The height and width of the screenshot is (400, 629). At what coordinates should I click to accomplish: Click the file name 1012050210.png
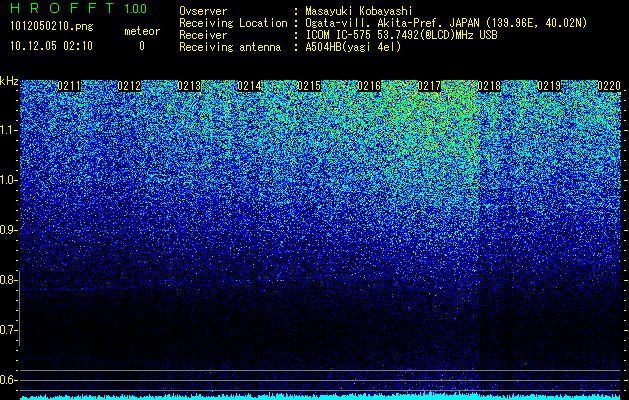pos(51,27)
